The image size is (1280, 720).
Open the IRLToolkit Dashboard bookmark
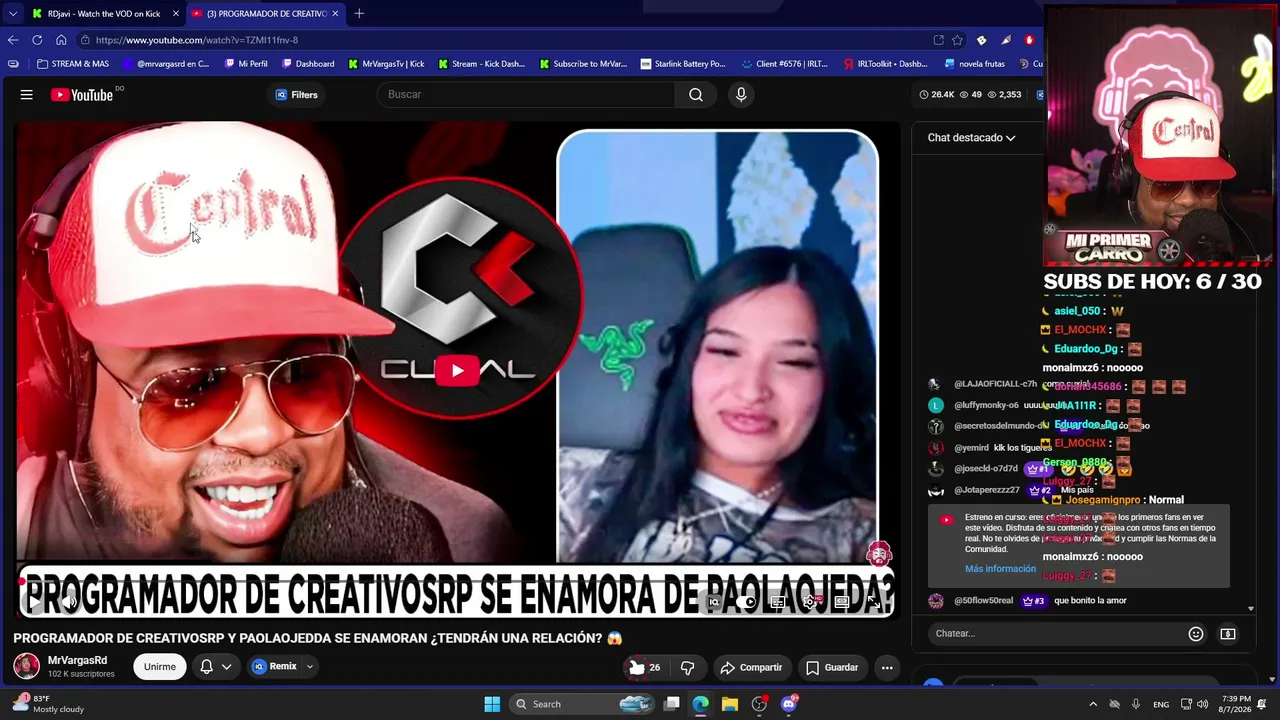886,64
